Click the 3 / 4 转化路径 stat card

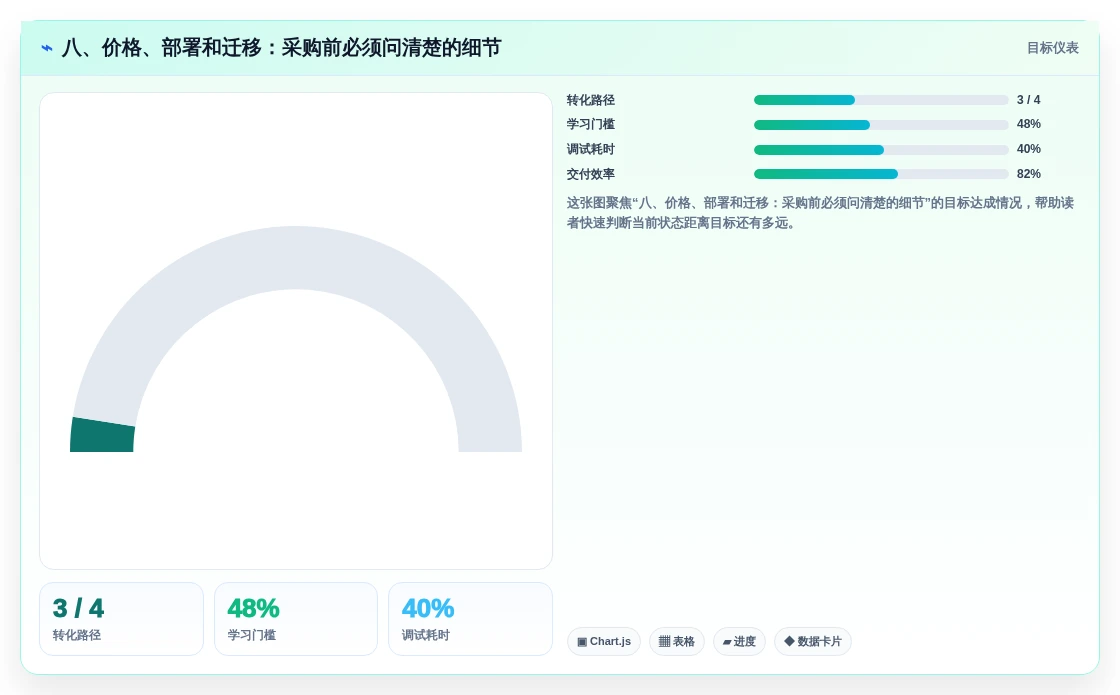(x=121, y=619)
